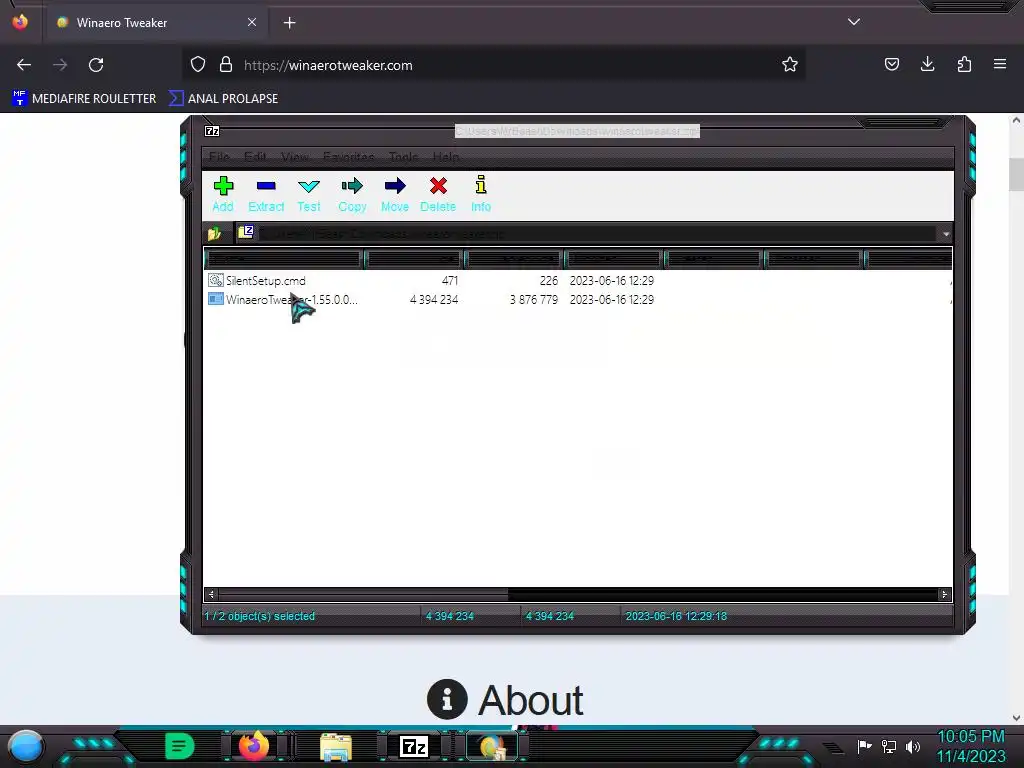Open the MEDIAFIRE ROULETTER bookmark

click(85, 99)
